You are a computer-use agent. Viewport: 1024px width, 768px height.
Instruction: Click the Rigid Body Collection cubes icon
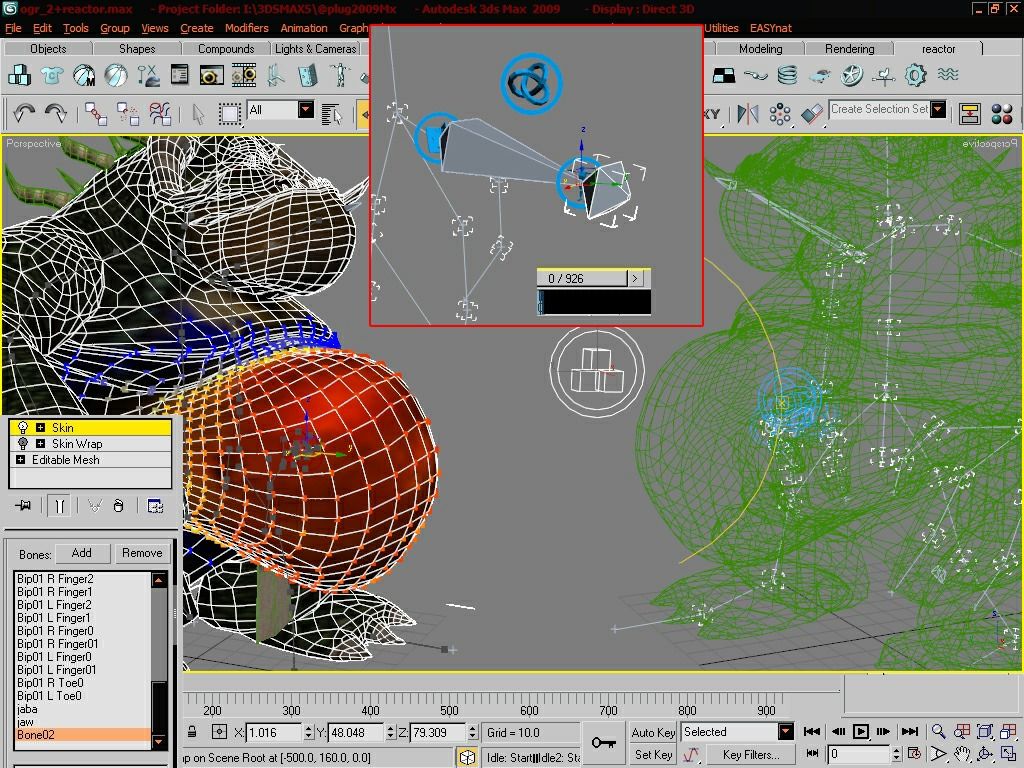click(x=20, y=76)
